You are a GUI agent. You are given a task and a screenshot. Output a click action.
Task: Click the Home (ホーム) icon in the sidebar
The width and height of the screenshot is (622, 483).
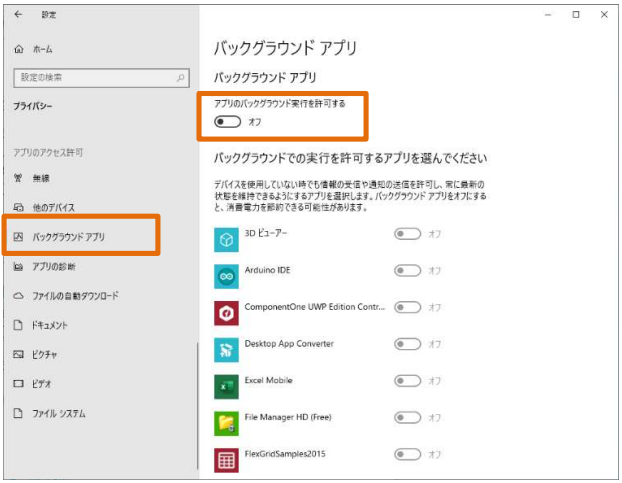[18, 49]
